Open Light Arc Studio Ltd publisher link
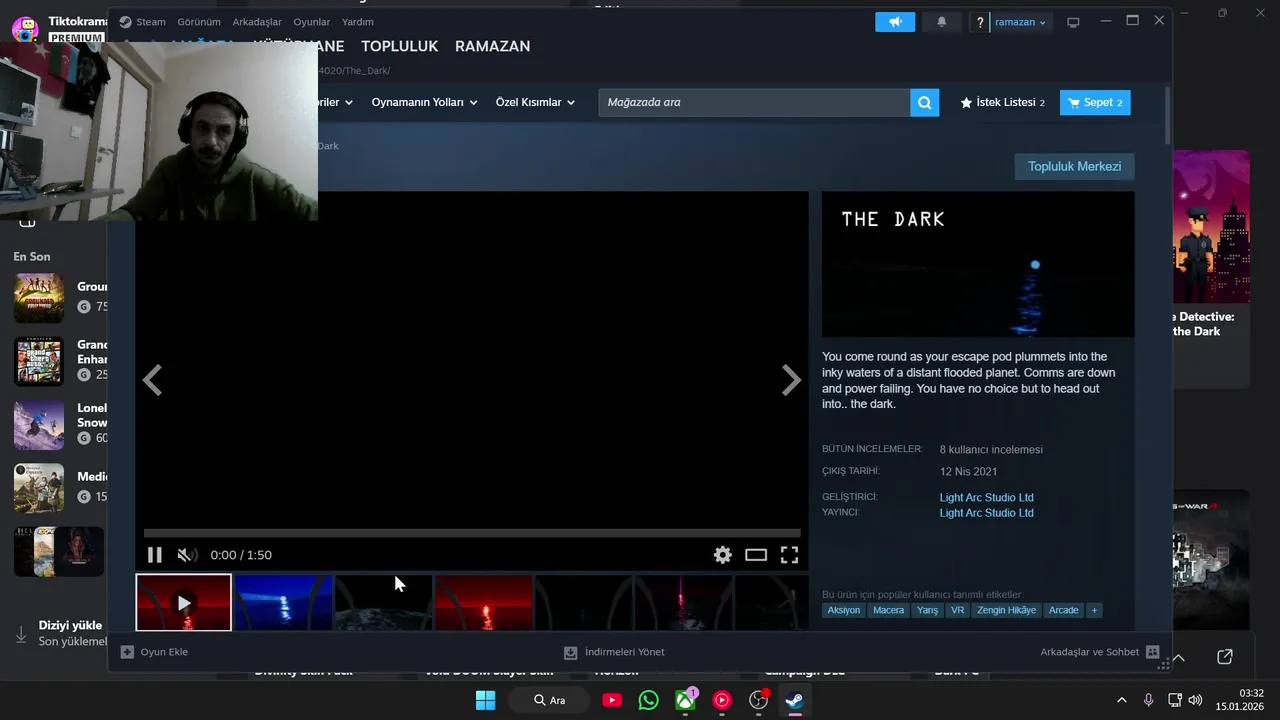Screen dimensions: 1280x720 (x=986, y=513)
